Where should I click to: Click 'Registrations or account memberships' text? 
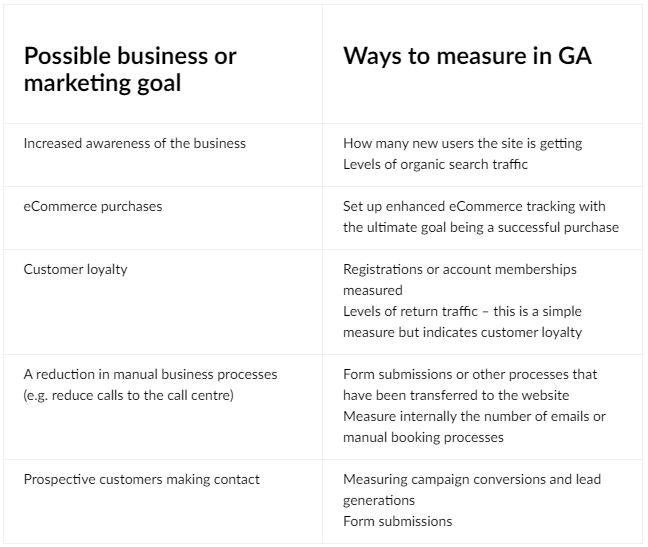click(x=460, y=269)
